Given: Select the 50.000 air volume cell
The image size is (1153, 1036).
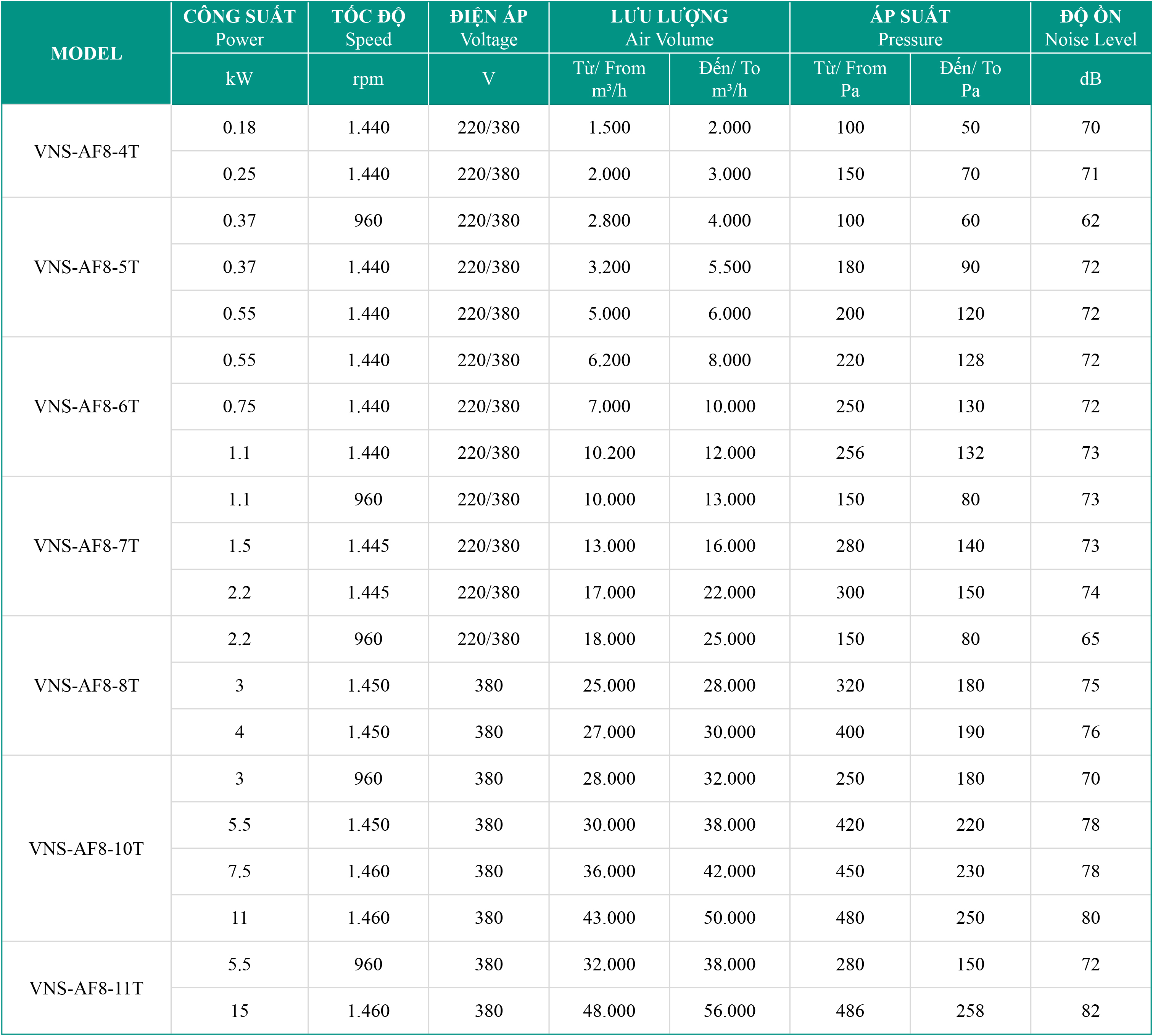Looking at the screenshot, I should (729, 918).
